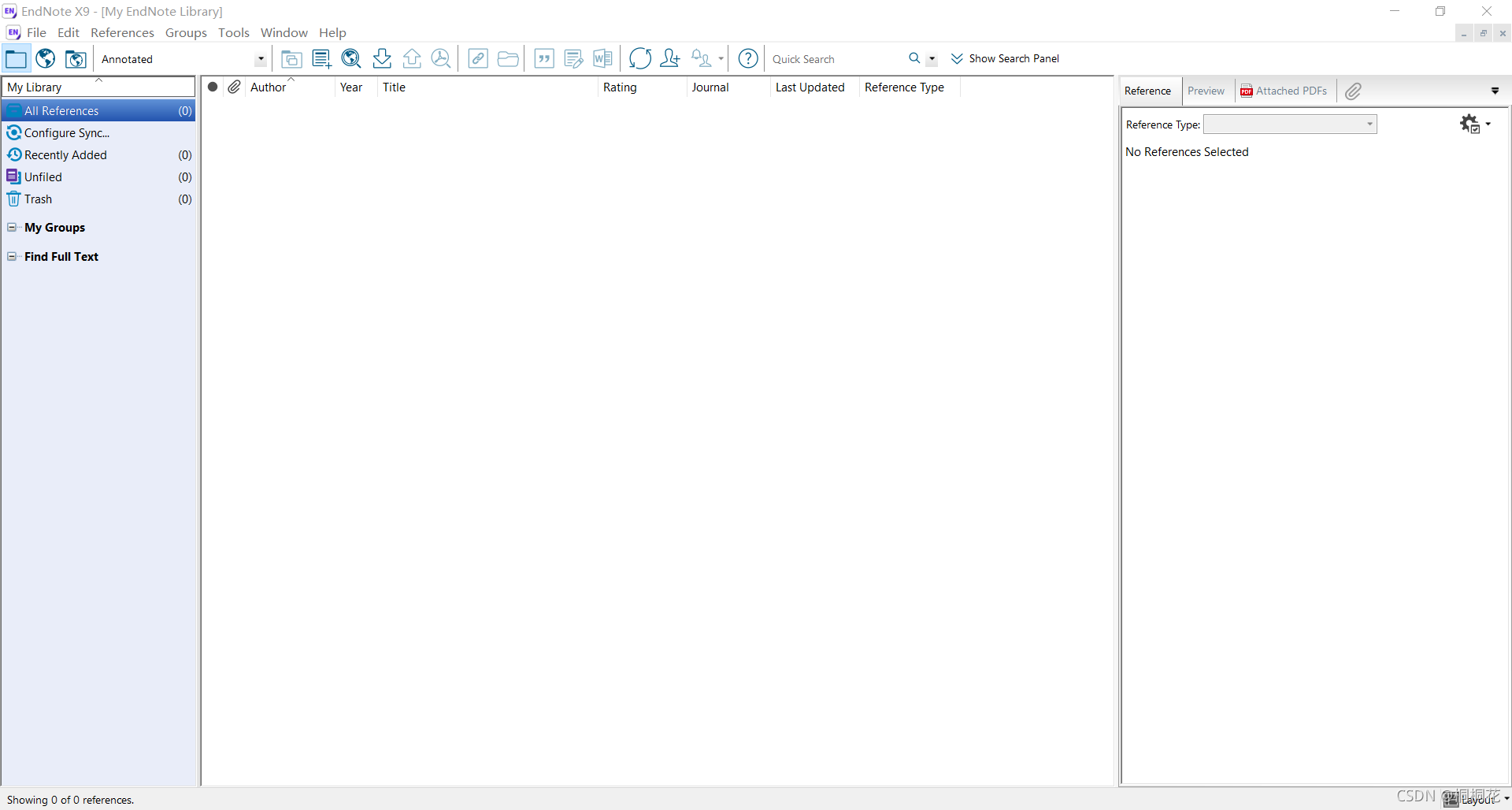Select All References group
Viewport: 1512px width, 810px height.
98,111
